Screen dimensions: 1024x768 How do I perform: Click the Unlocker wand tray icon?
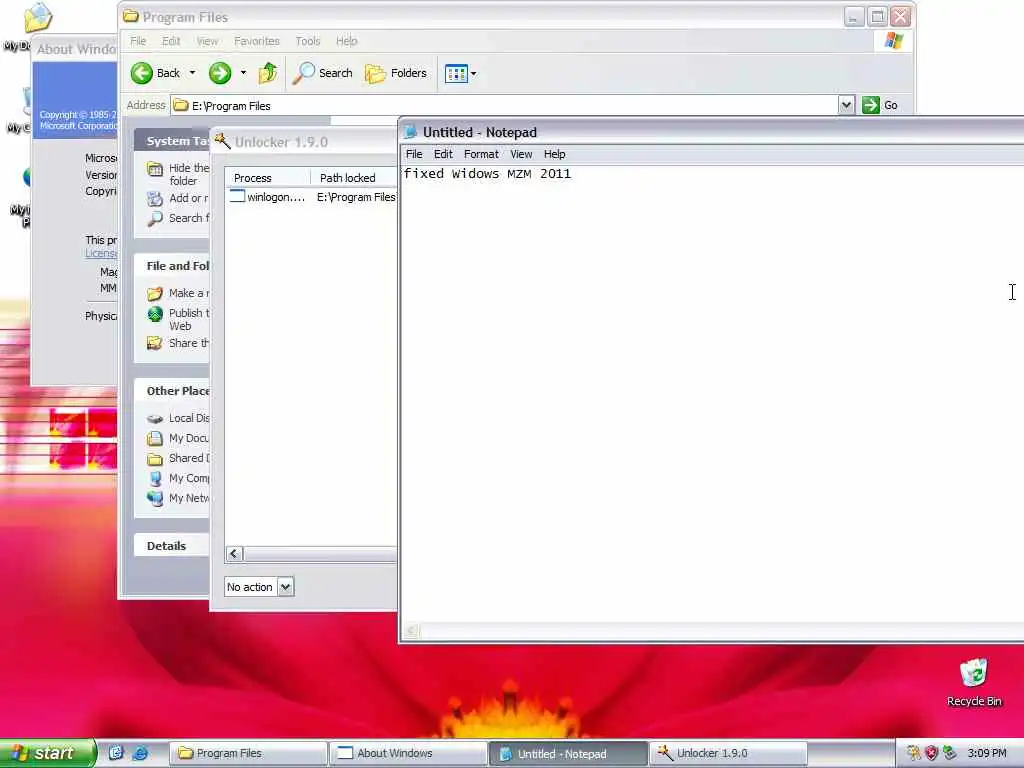click(x=913, y=753)
